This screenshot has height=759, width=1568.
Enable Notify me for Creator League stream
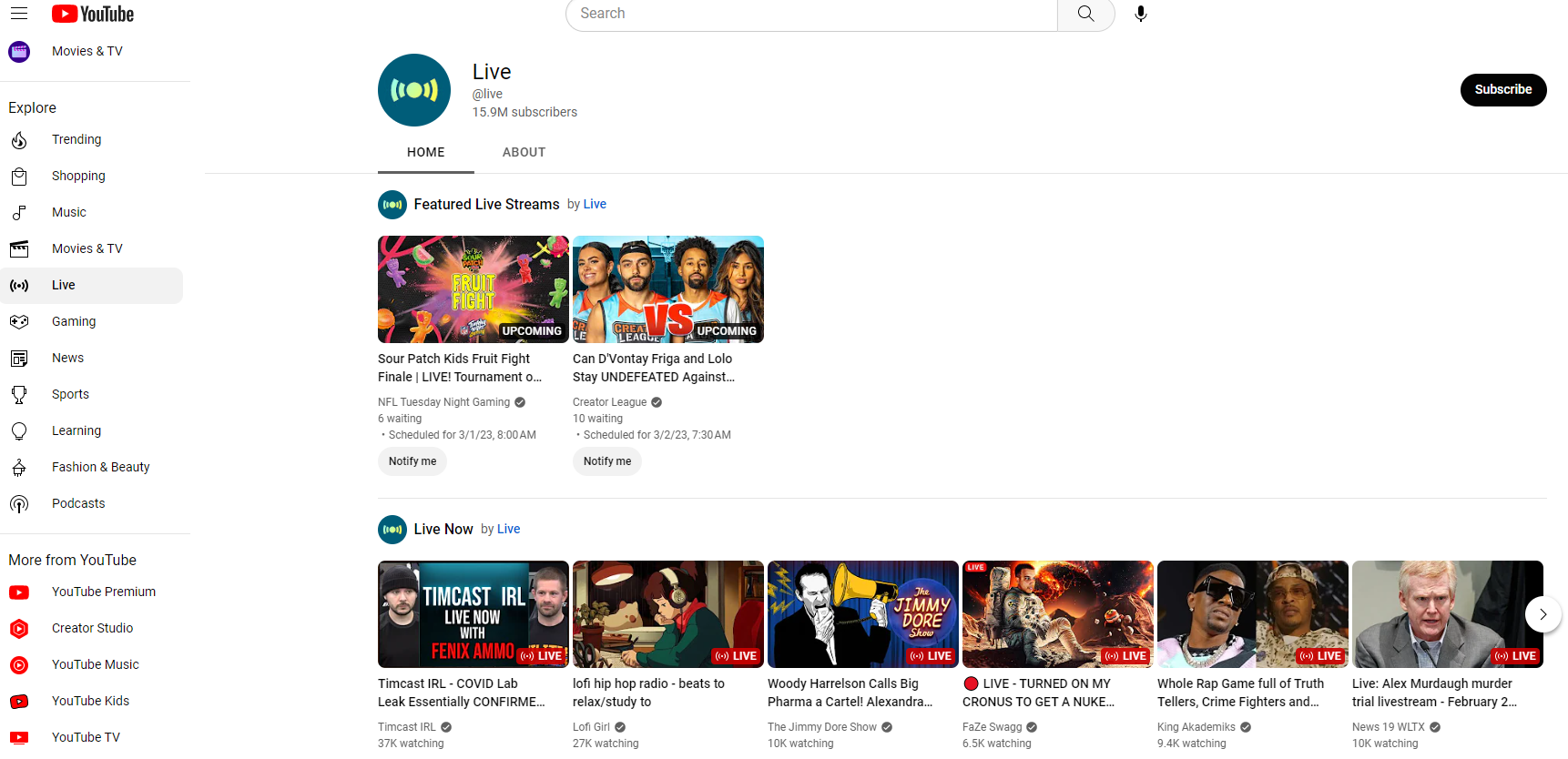[x=607, y=461]
